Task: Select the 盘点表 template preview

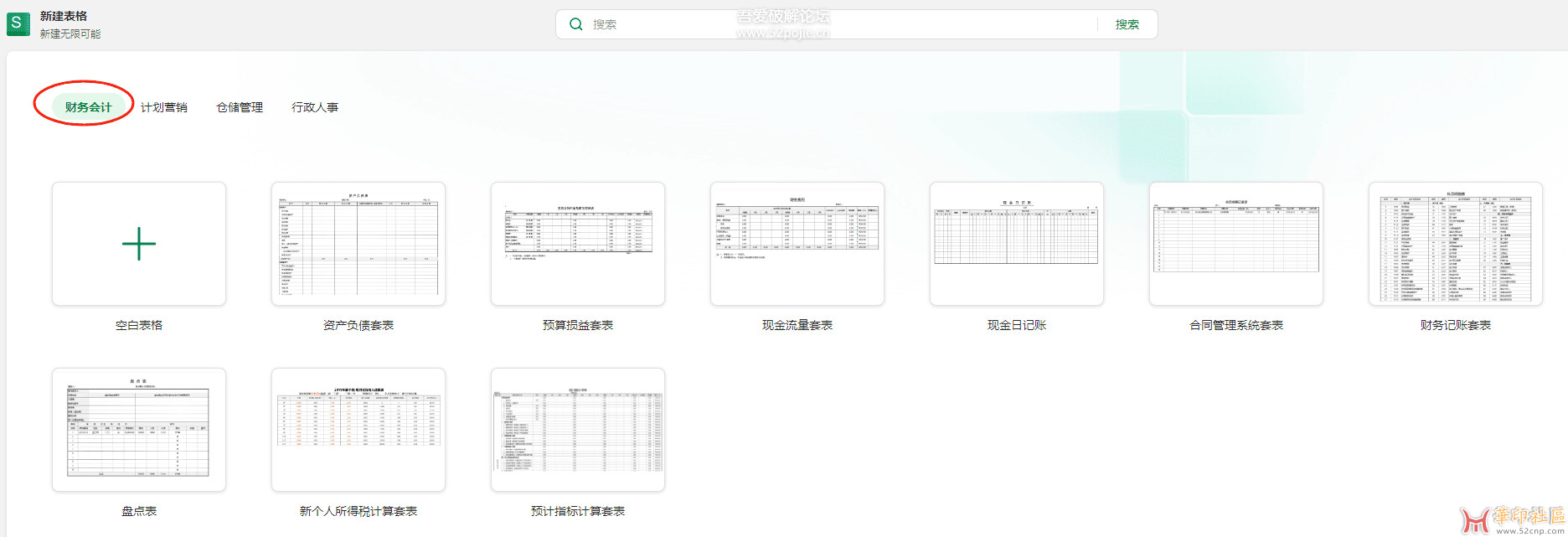Action: pyautogui.click(x=139, y=430)
